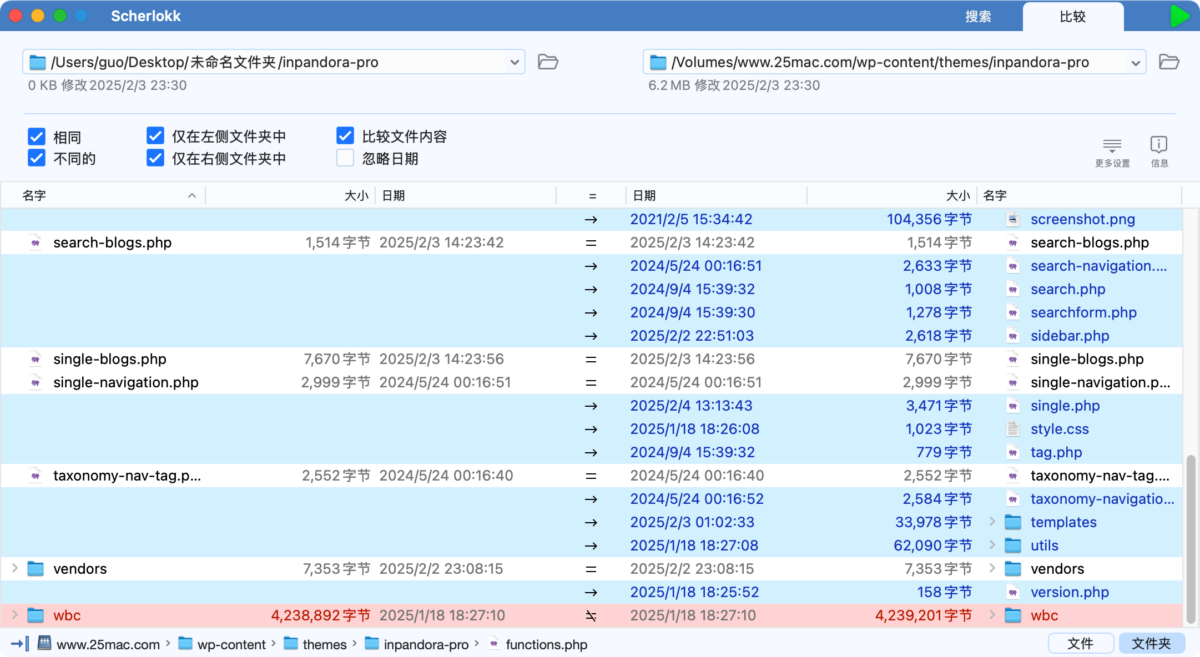Click functions.php in breadcrumb

tap(537, 644)
